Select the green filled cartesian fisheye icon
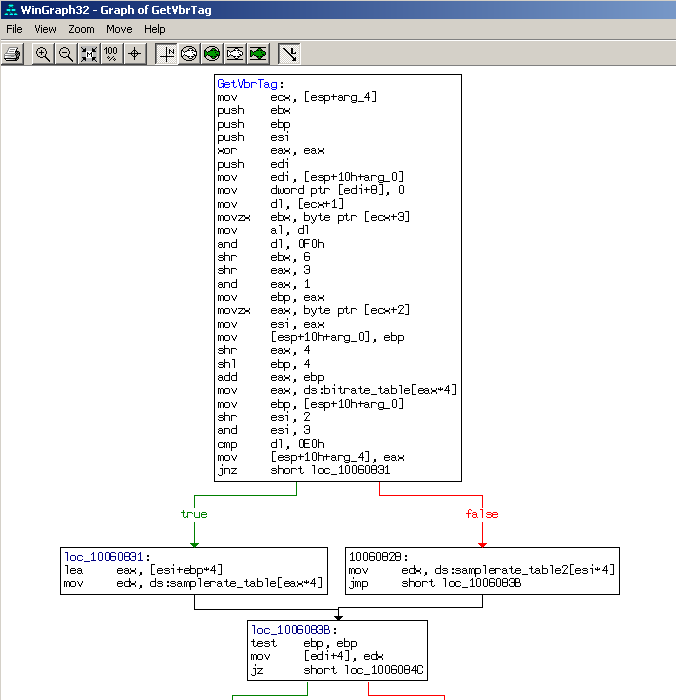Viewport: 676px width, 700px height. click(258, 53)
